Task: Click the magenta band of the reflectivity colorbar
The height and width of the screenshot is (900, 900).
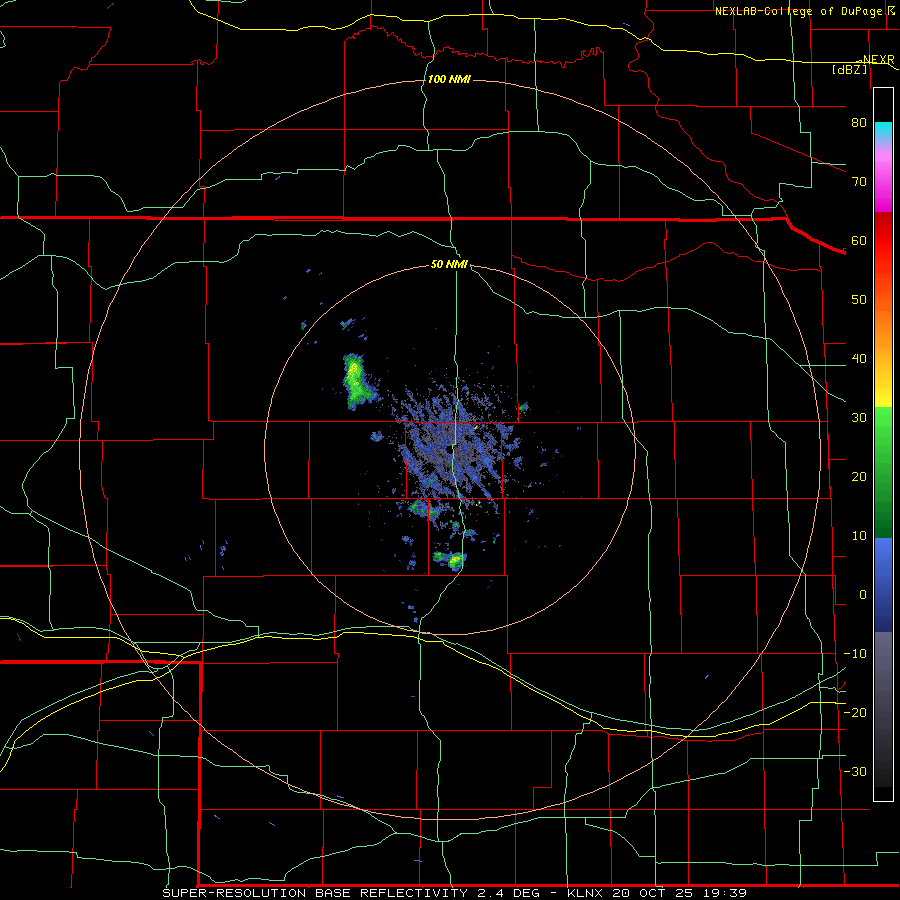Action: point(883,184)
